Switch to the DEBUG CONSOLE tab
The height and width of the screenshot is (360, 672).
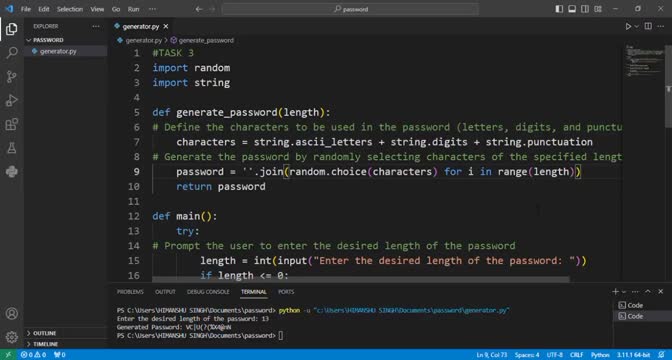208,292
